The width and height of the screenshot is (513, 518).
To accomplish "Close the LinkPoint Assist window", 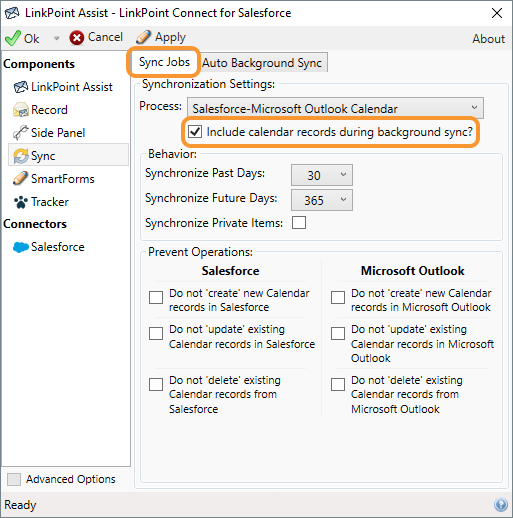I will pyautogui.click(x=497, y=13).
